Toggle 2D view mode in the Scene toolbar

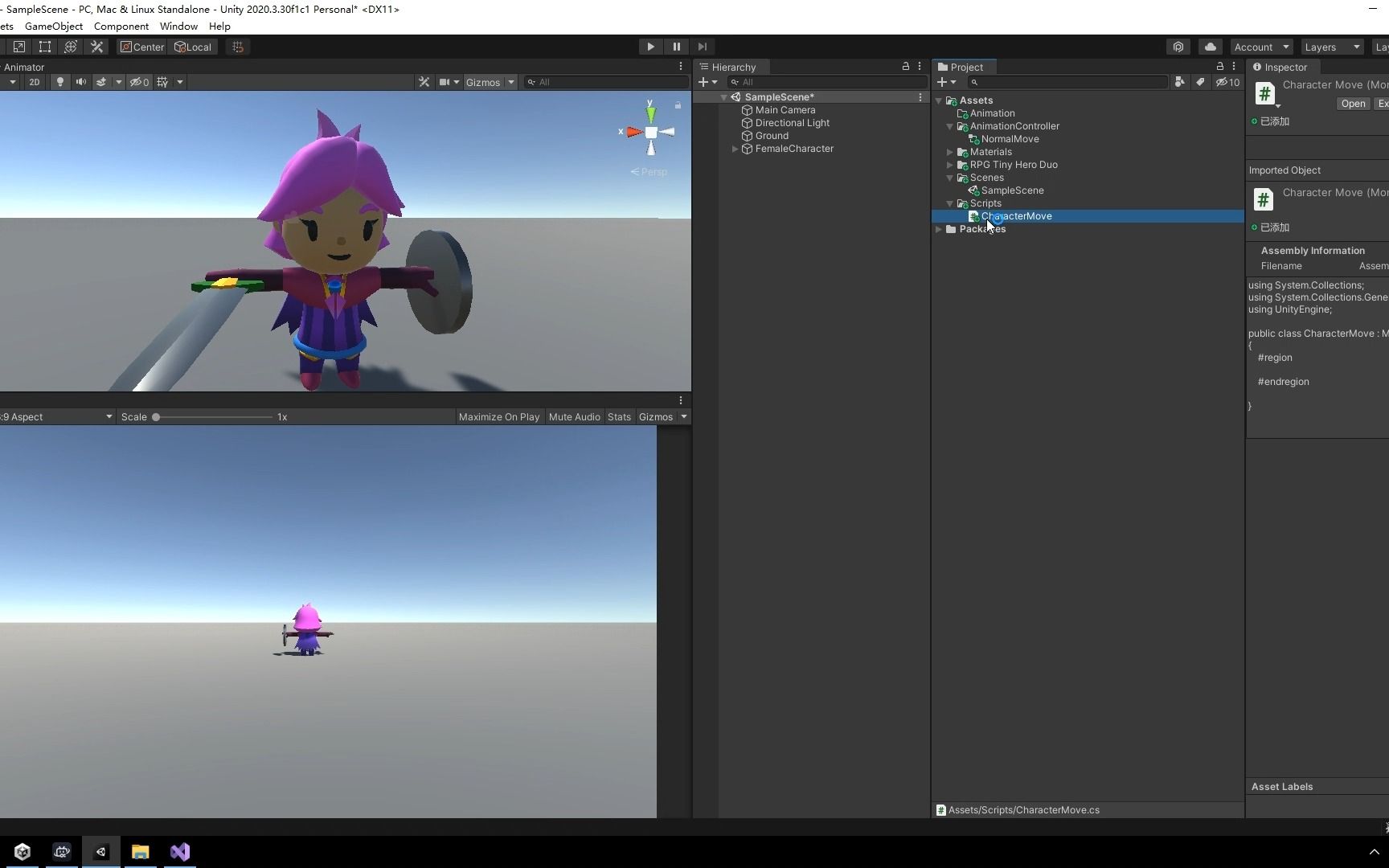pos(35,81)
